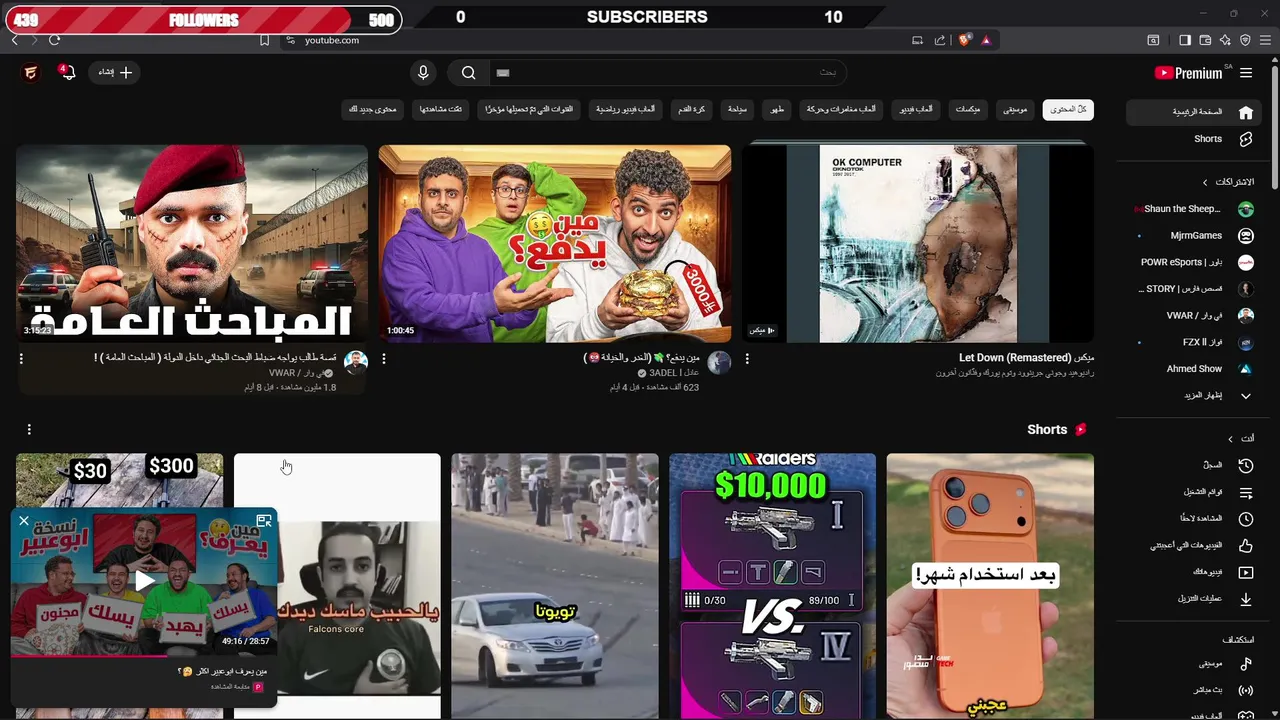
Task: Open the OK Computer mix thumbnail
Action: point(918,244)
